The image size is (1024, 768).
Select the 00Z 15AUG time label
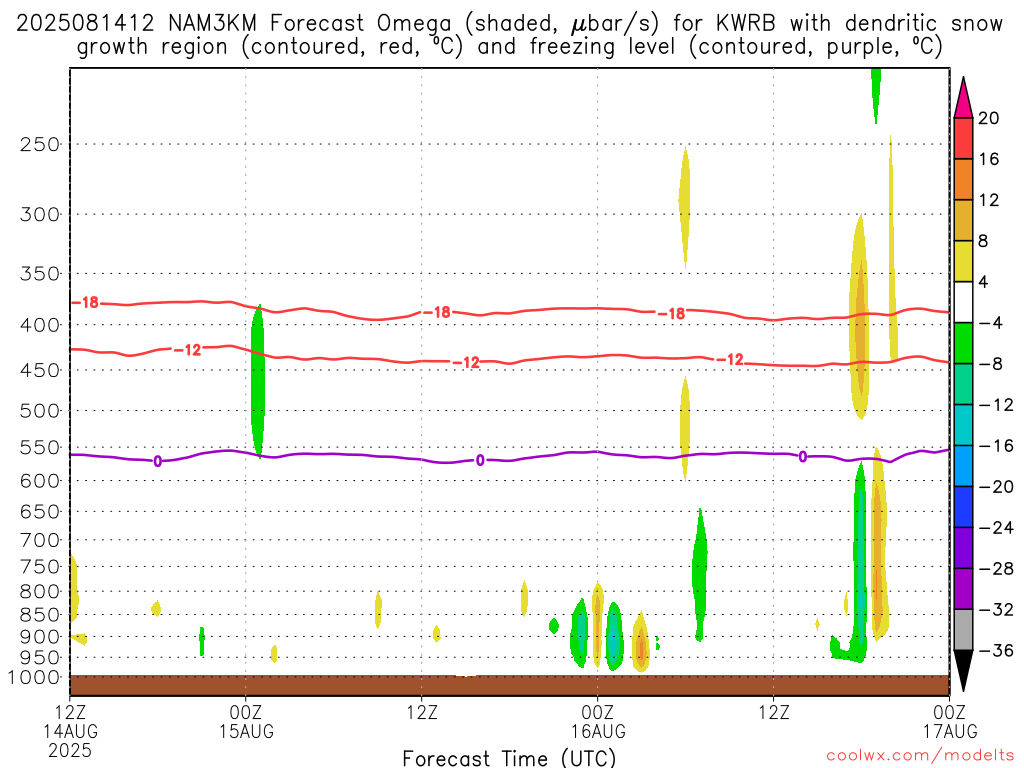pyautogui.click(x=246, y=722)
